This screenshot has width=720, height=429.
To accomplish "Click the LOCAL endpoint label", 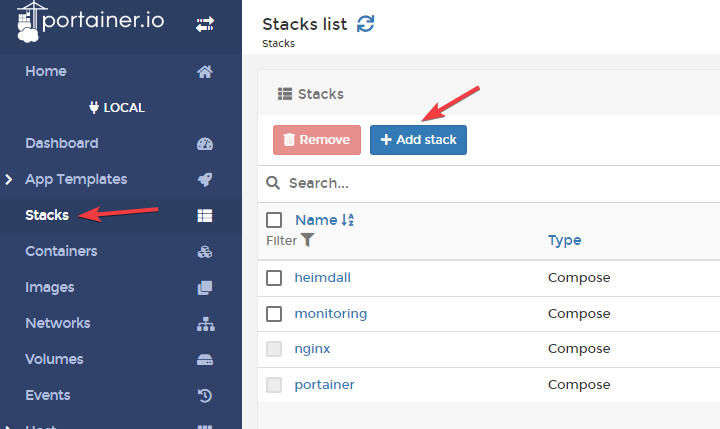I will pyautogui.click(x=124, y=107).
